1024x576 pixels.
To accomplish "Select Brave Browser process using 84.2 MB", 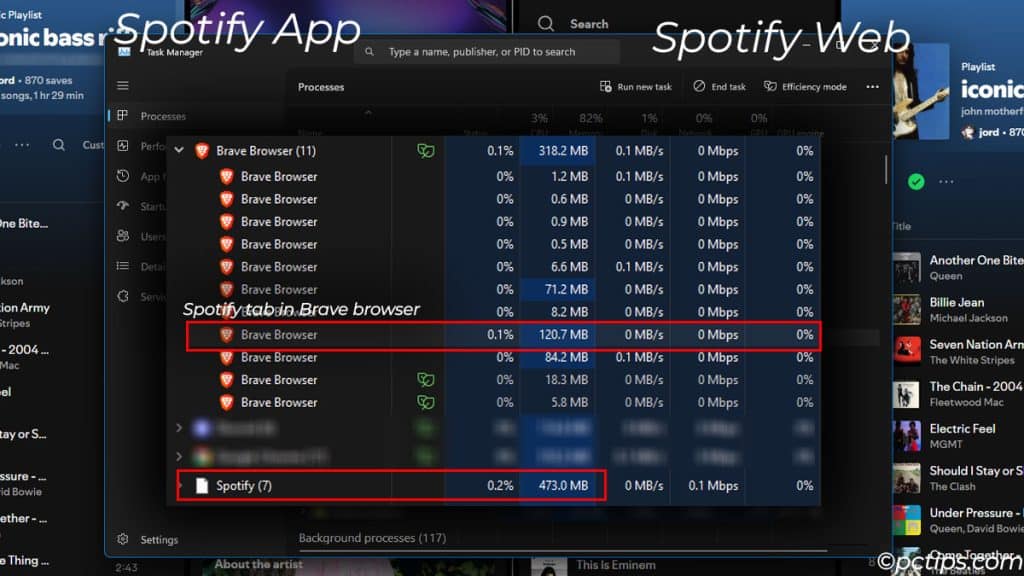I will tap(494, 357).
